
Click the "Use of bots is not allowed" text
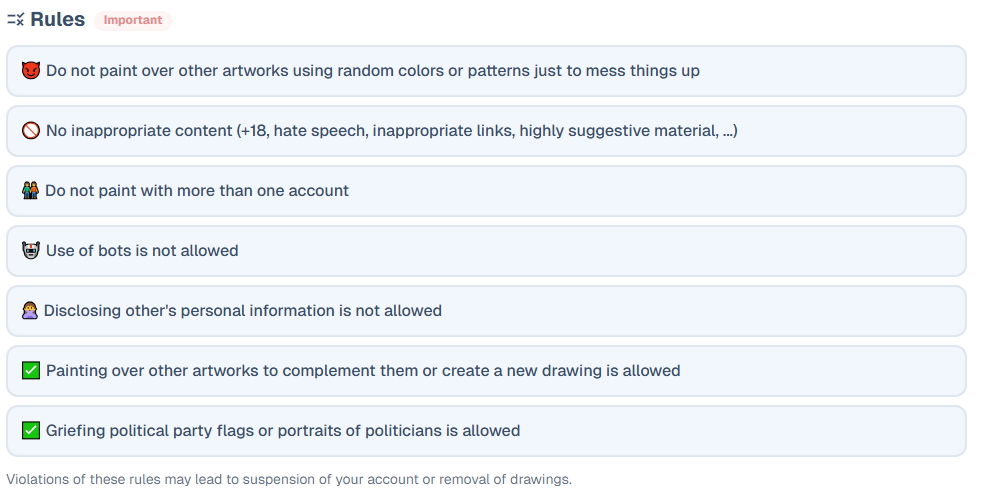(x=142, y=251)
